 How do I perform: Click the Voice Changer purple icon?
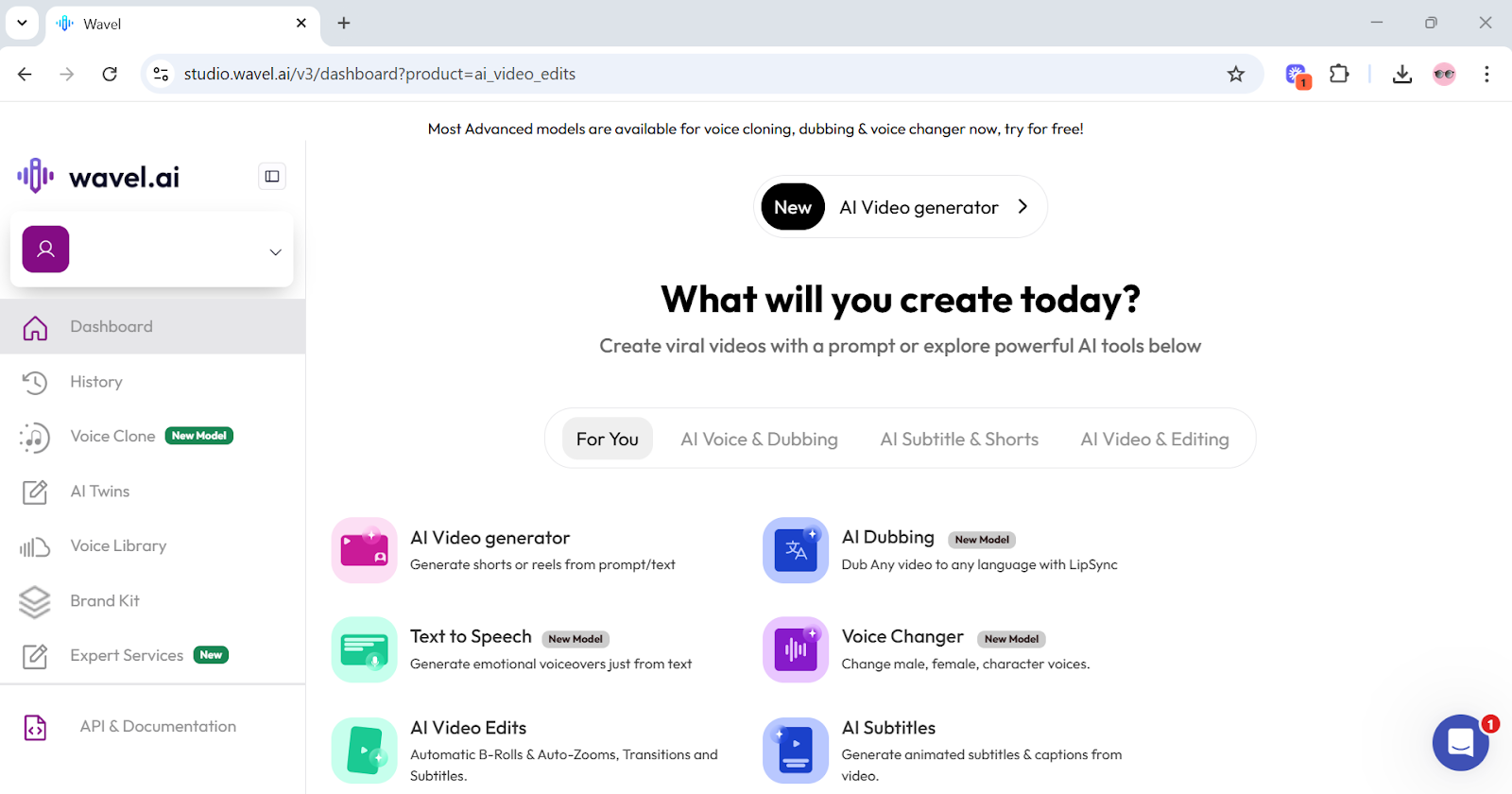point(796,649)
